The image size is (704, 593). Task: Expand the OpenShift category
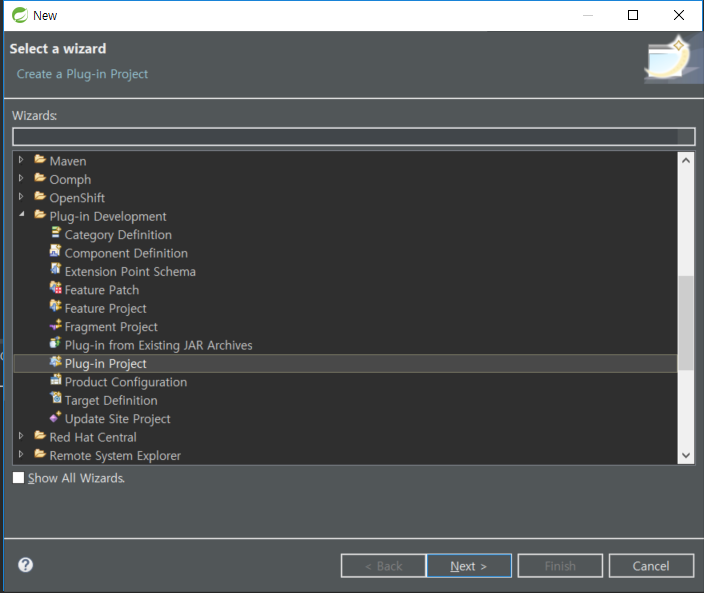21,197
